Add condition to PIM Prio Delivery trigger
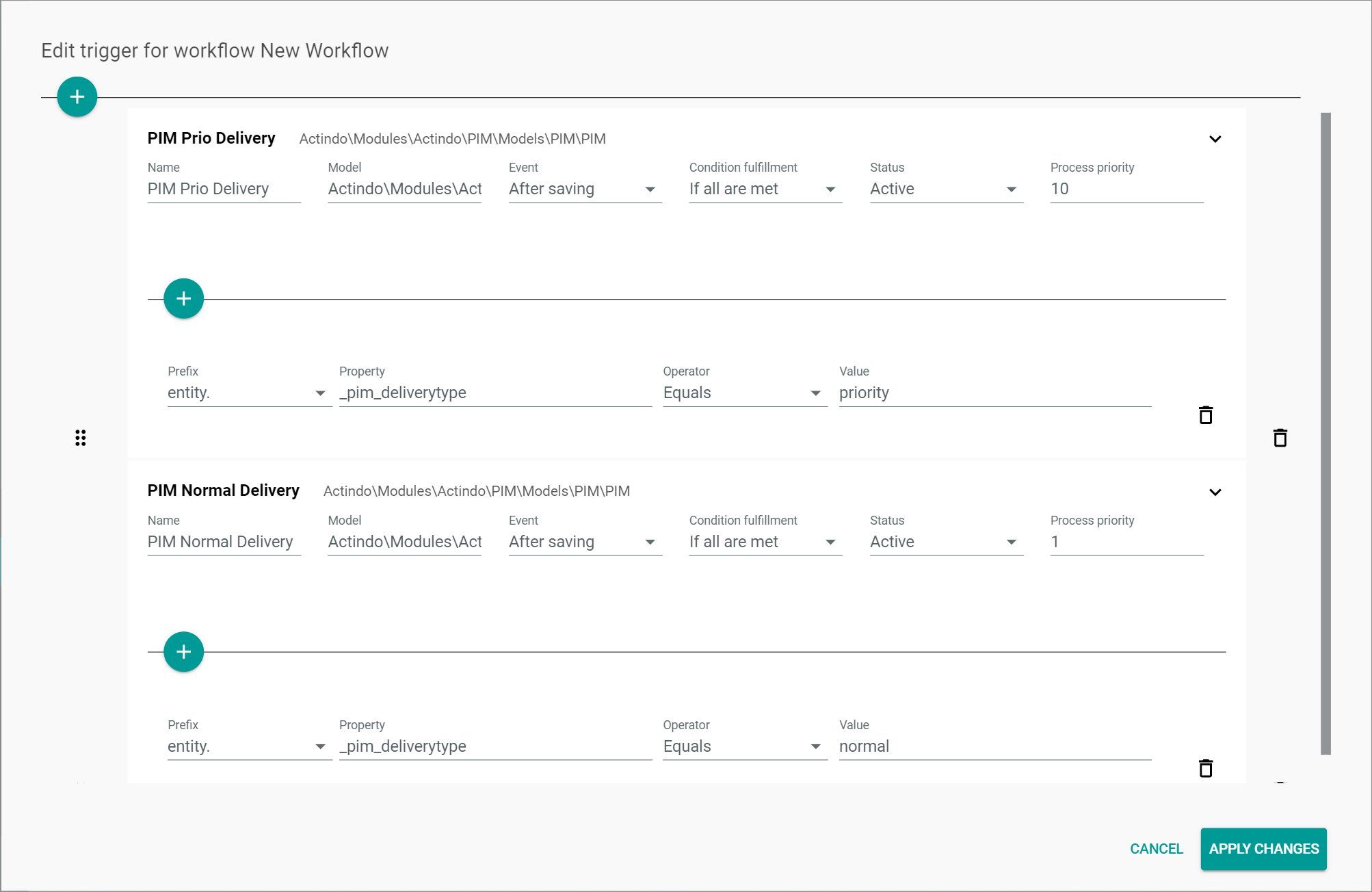This screenshot has width=1372, height=892. pyautogui.click(x=184, y=299)
